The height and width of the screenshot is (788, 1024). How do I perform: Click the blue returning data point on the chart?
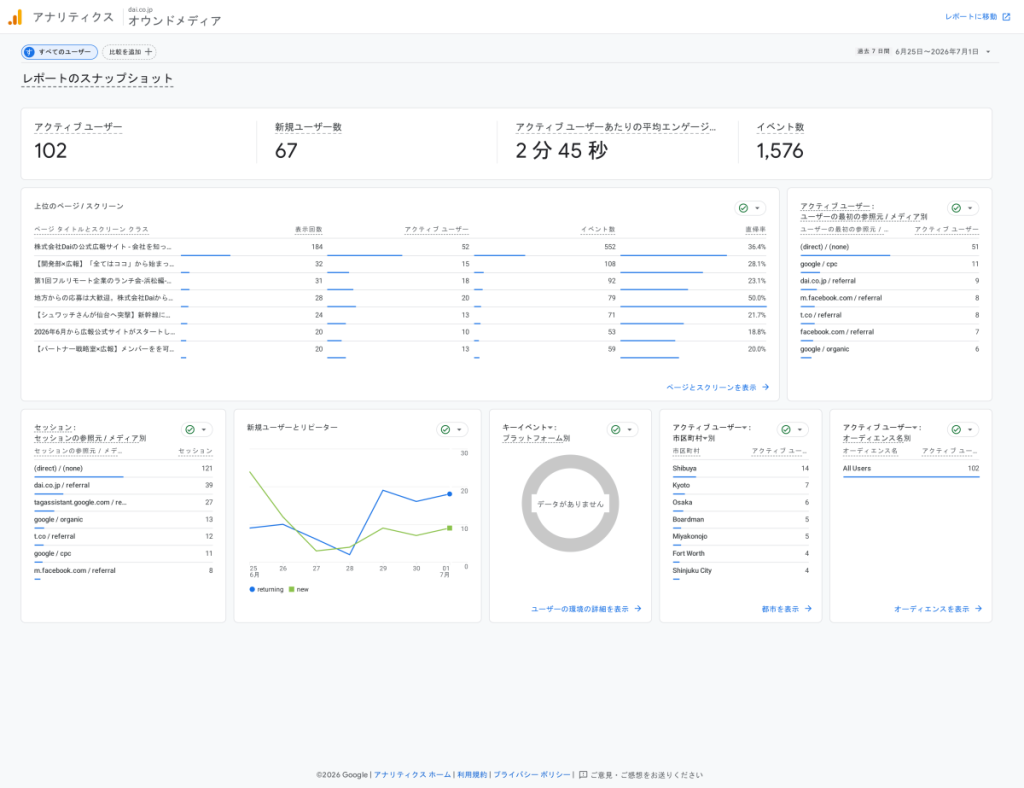click(x=449, y=494)
